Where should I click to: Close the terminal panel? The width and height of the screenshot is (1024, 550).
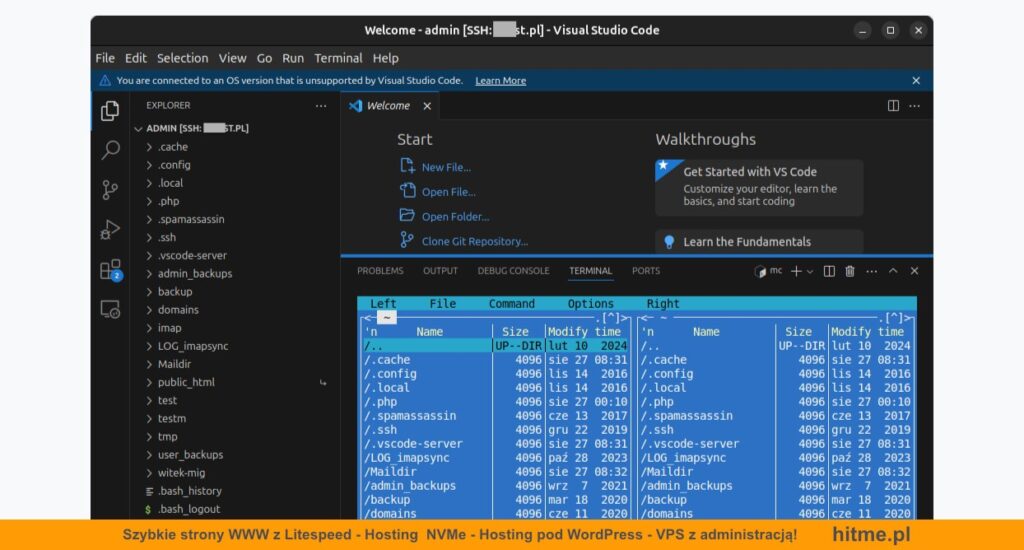914,271
